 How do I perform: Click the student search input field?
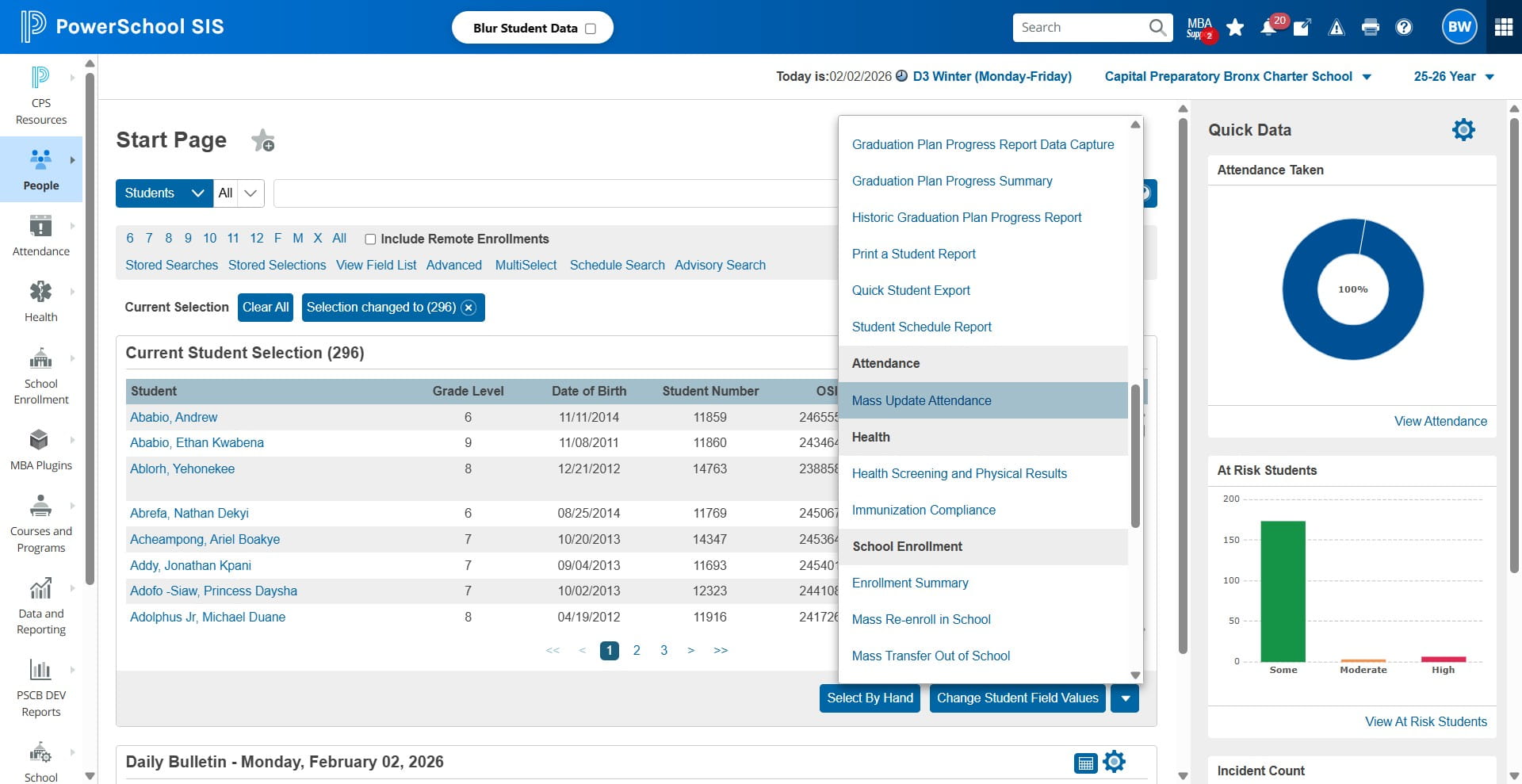pyautogui.click(x=555, y=193)
